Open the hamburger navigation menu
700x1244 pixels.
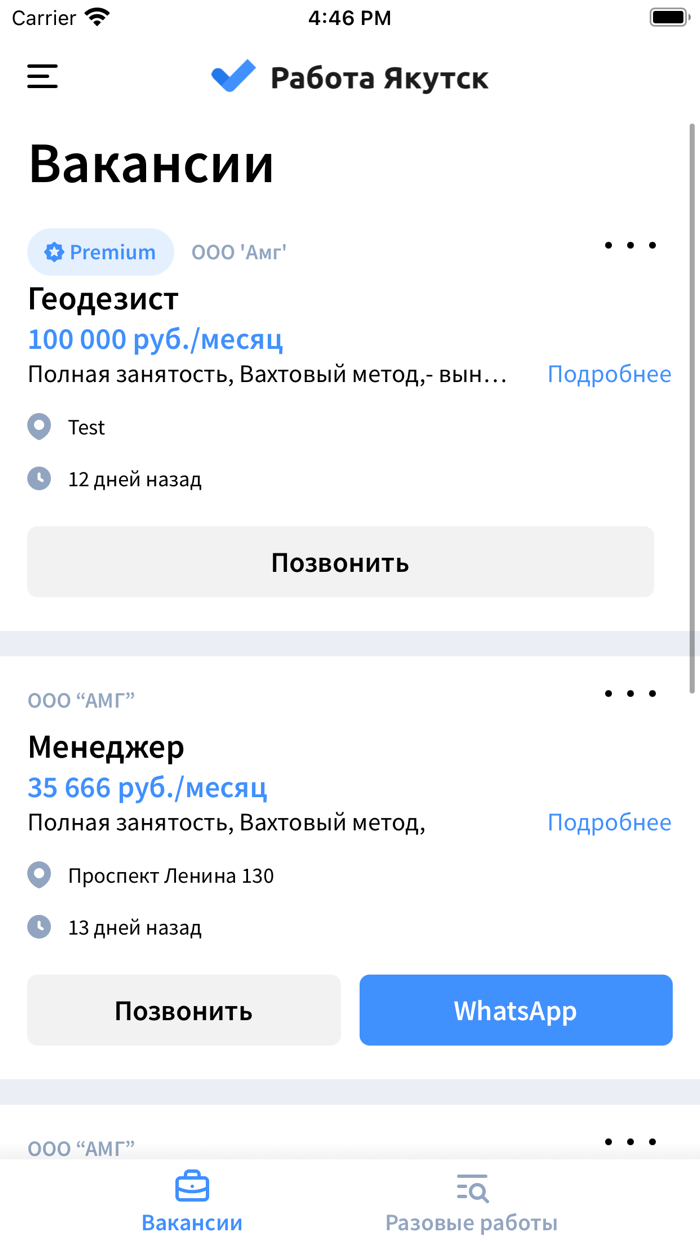[x=41, y=76]
